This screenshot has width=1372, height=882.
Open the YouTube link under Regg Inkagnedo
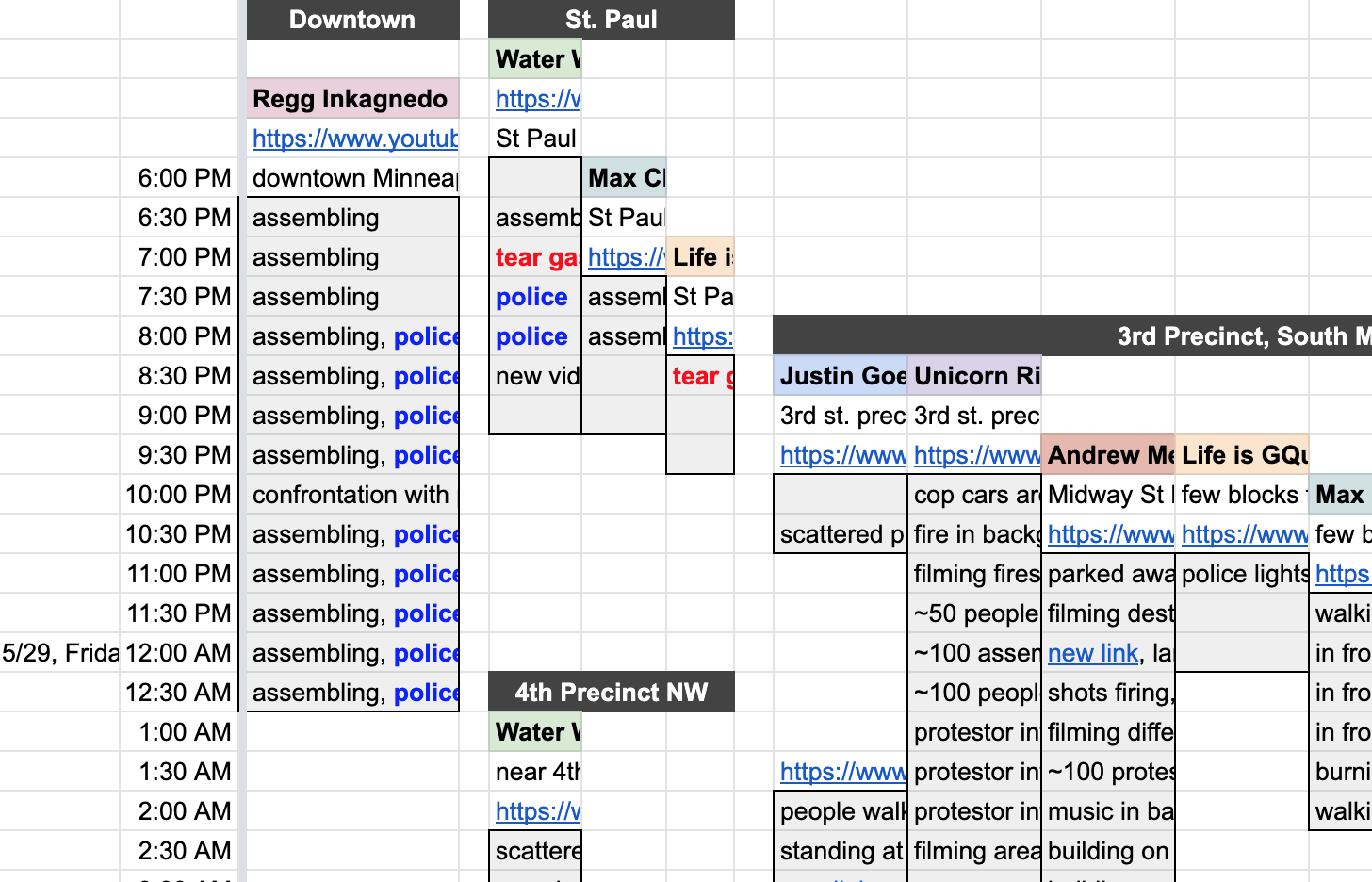354,139
